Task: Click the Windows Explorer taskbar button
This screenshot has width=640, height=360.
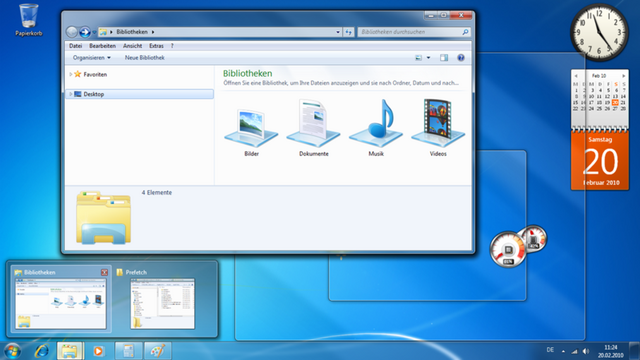Action: click(x=69, y=351)
